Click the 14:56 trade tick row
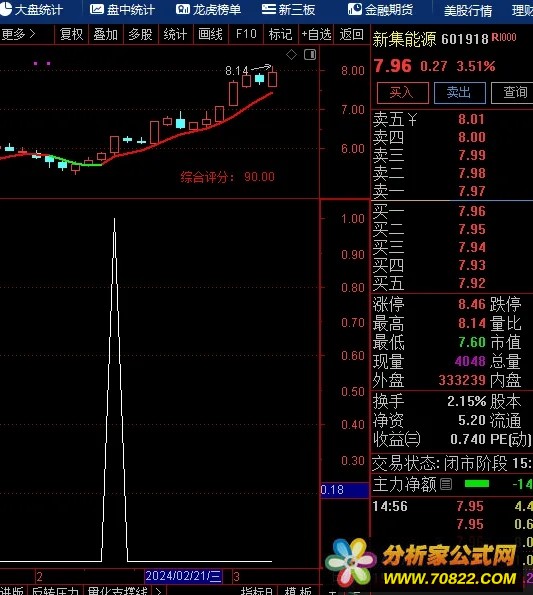This screenshot has width=533, height=595. (x=452, y=506)
